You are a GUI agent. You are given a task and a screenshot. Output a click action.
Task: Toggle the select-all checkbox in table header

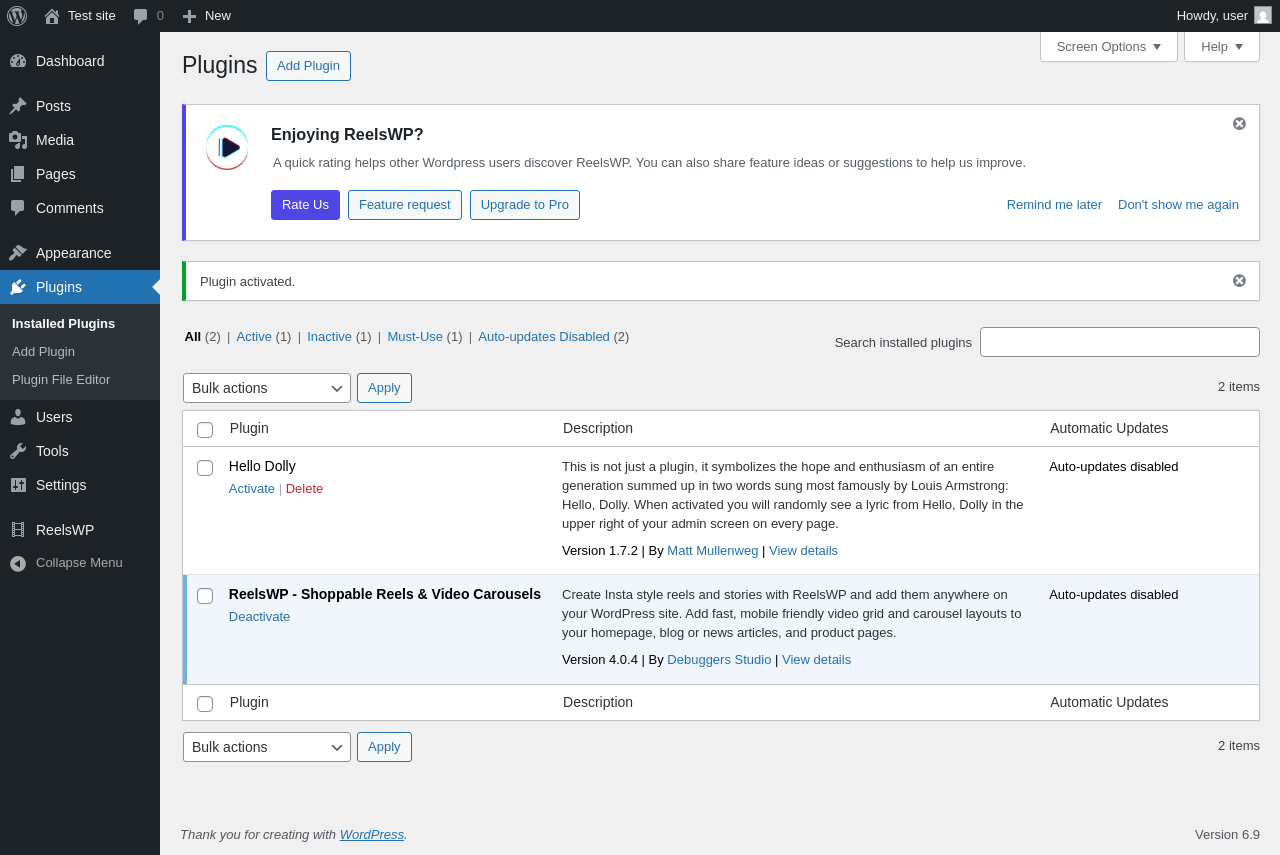coord(205,430)
